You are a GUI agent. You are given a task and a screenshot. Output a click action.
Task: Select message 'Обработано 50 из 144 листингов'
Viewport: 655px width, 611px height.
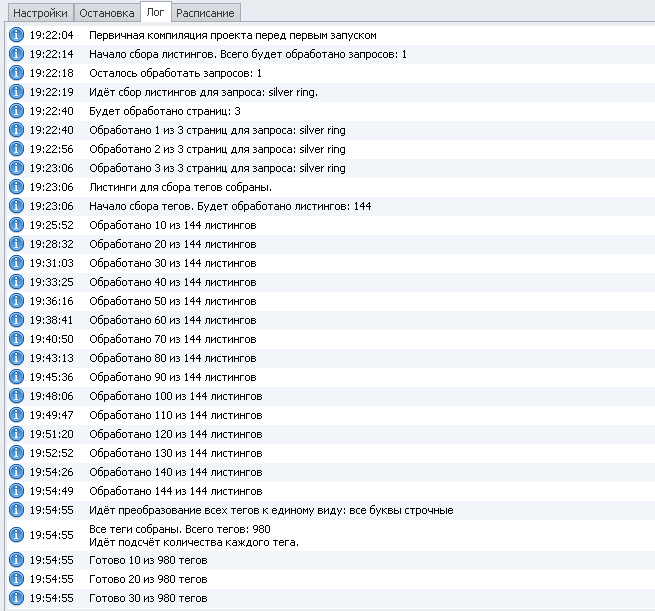pos(173,302)
